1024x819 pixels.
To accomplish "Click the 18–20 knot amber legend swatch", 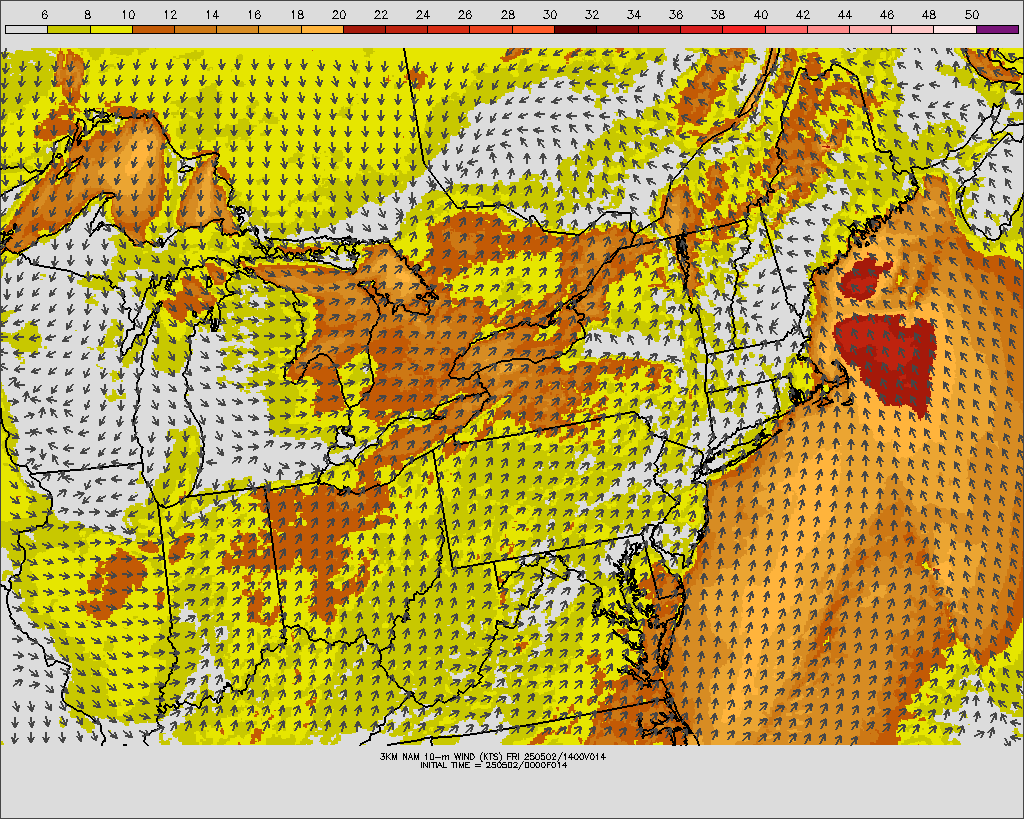I will [x=322, y=29].
